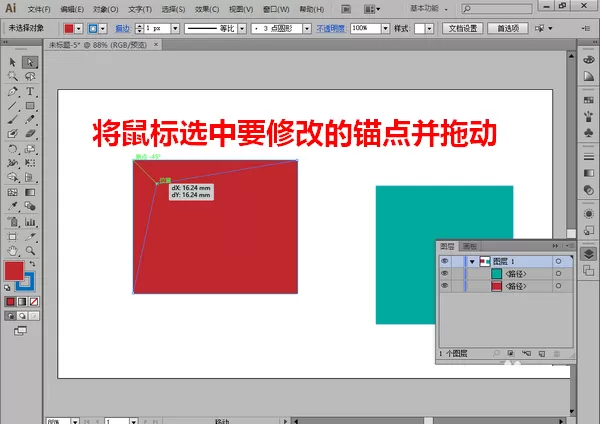Select the Artboard tool

point(12,237)
